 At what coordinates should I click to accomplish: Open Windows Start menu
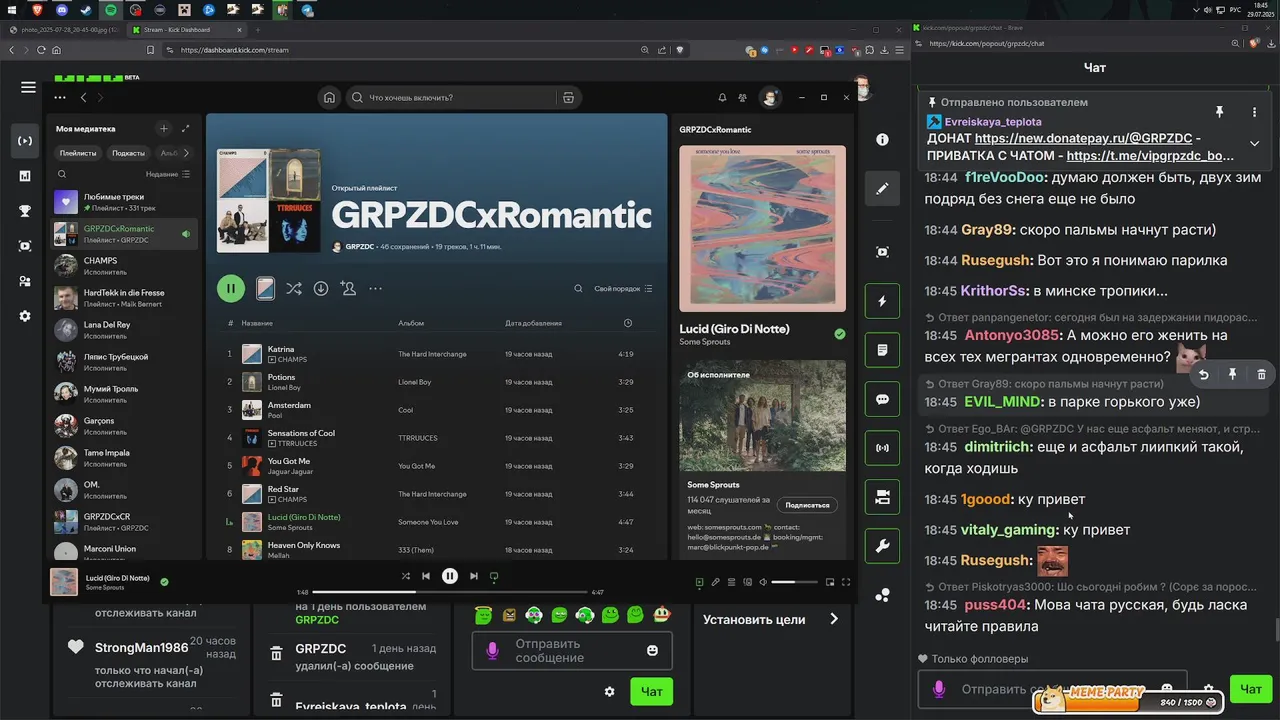pyautogui.click(x=13, y=10)
